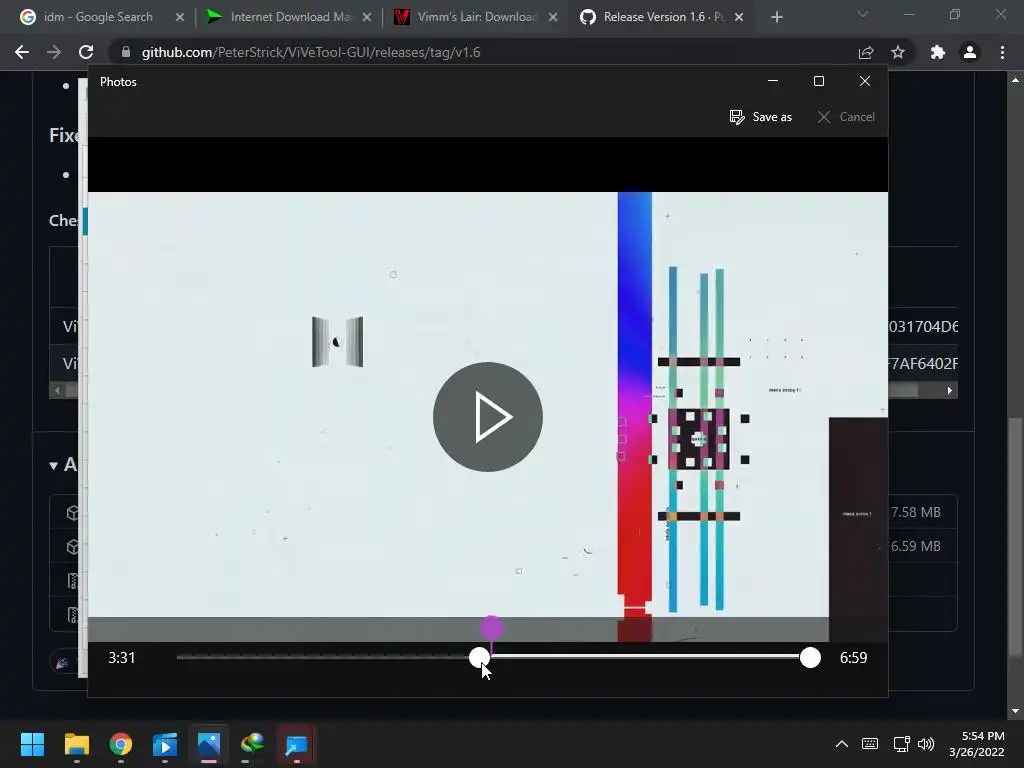The width and height of the screenshot is (1024, 768).
Task: Cancel the video trim in Photos
Action: 846,117
